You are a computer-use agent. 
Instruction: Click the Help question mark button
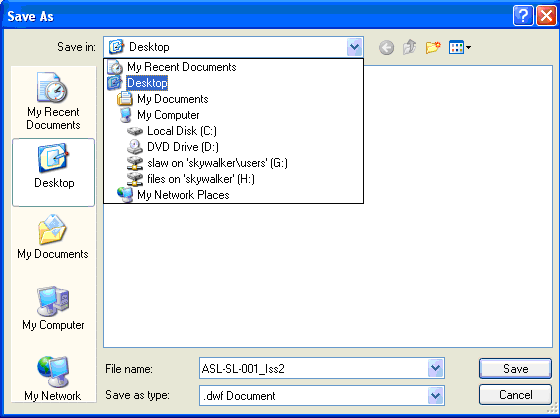tap(523, 16)
